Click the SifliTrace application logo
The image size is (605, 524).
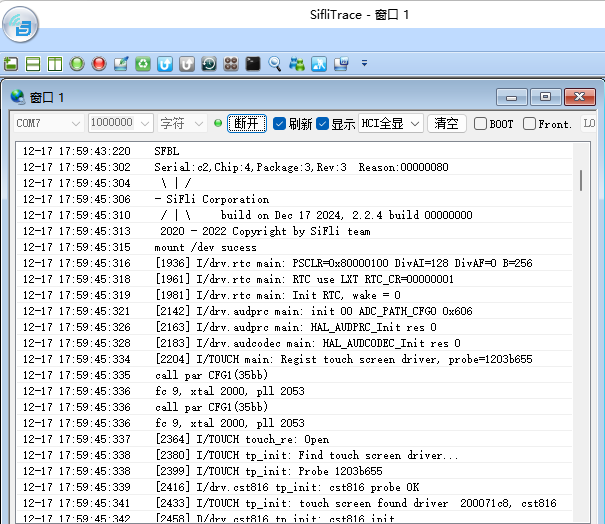[x=20, y=24]
